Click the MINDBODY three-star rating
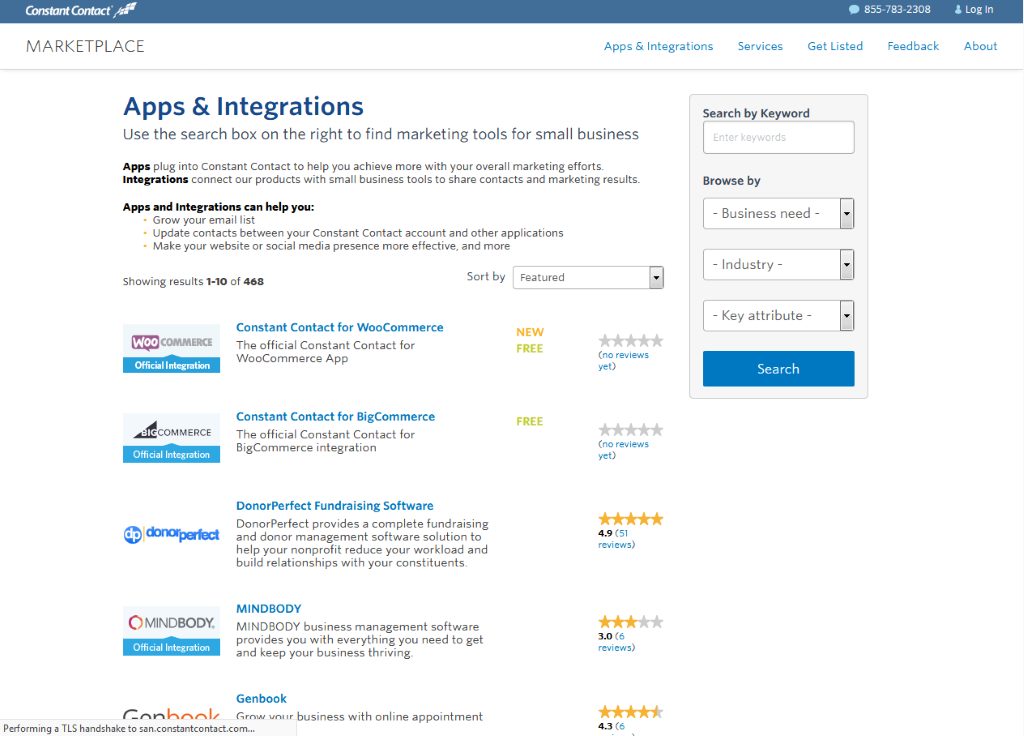 pyautogui.click(x=630, y=622)
